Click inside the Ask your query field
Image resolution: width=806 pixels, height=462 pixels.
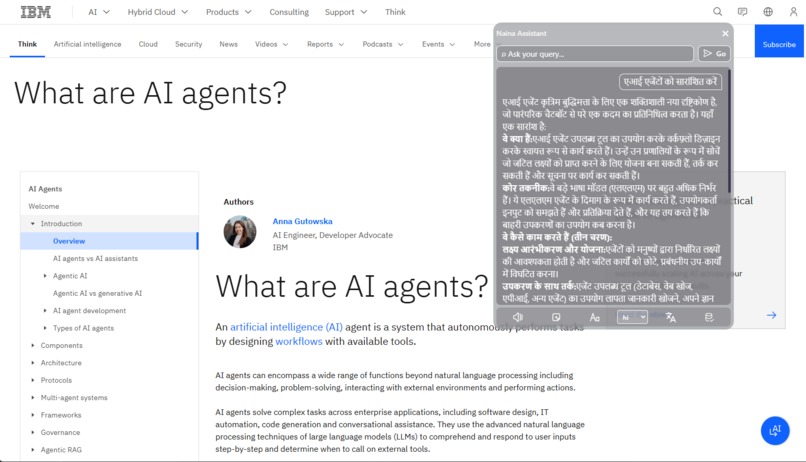coord(595,53)
